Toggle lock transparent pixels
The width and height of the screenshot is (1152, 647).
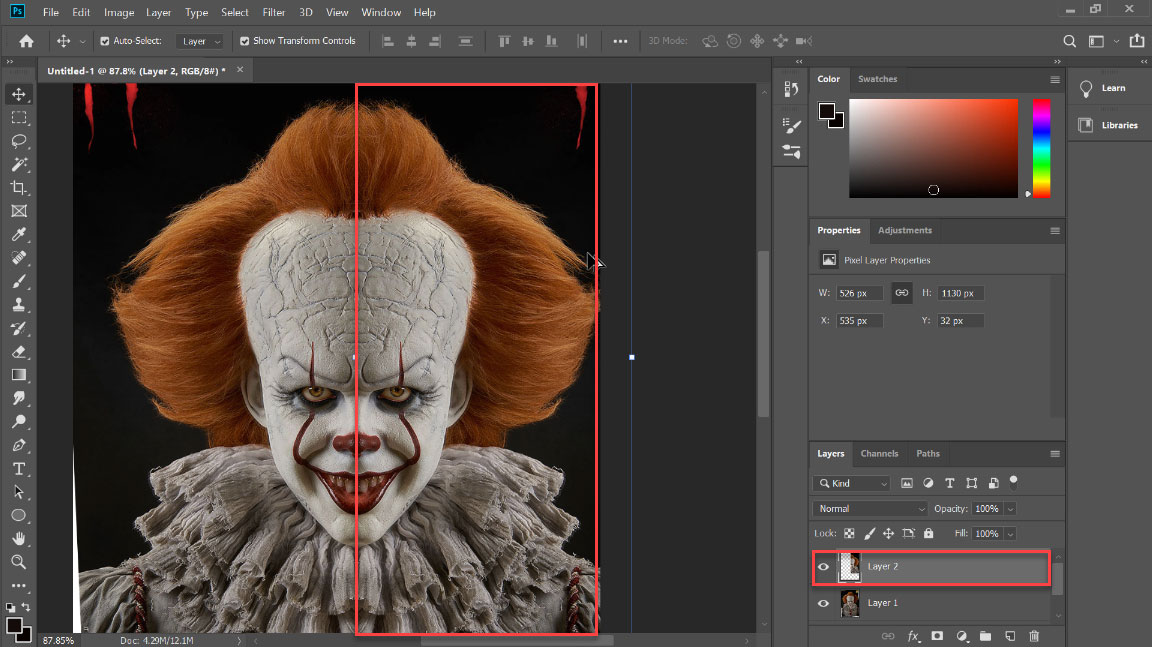pyautogui.click(x=849, y=534)
